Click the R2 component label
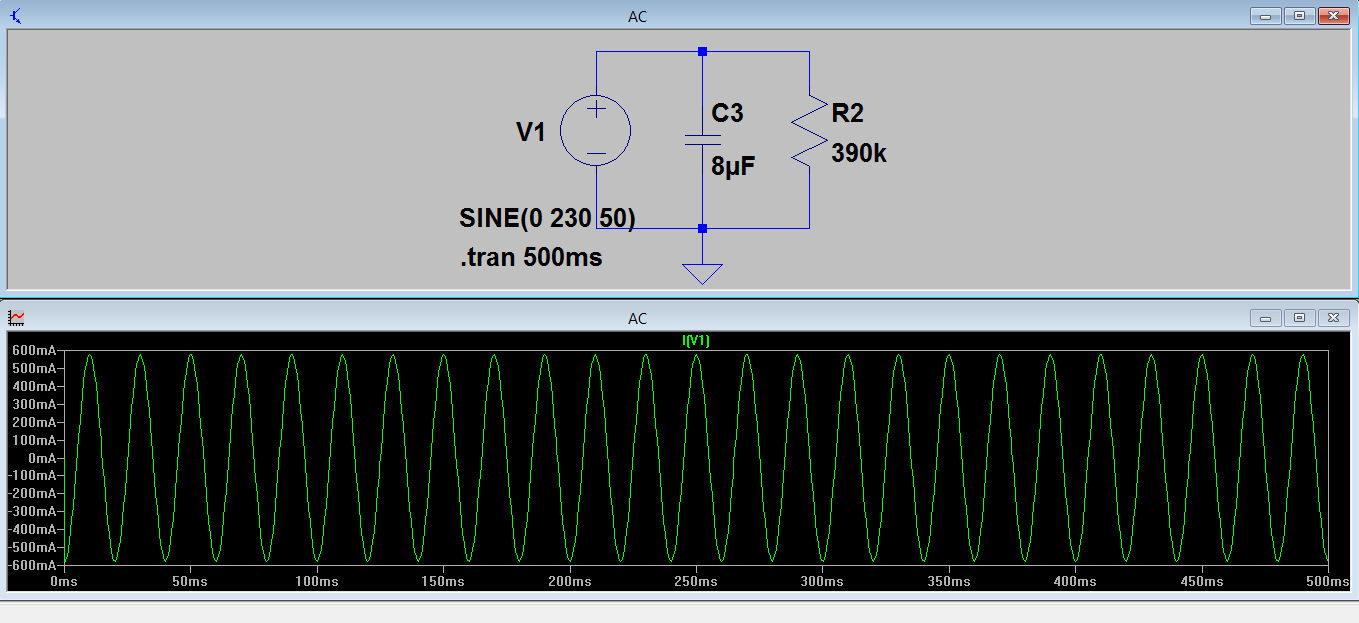Viewport: 1359px width, 623px height. coord(847,113)
